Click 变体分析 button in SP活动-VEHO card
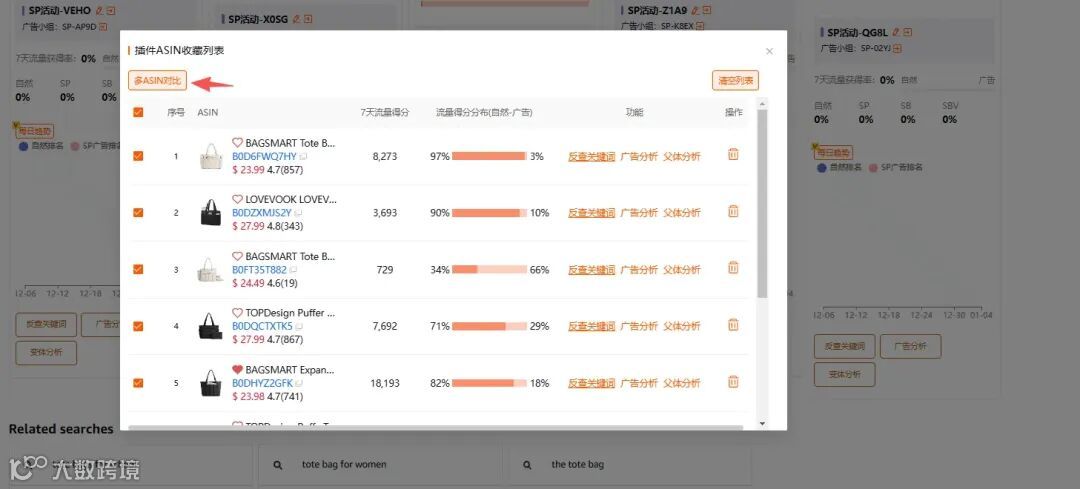The width and height of the screenshot is (1080, 489). click(x=46, y=353)
